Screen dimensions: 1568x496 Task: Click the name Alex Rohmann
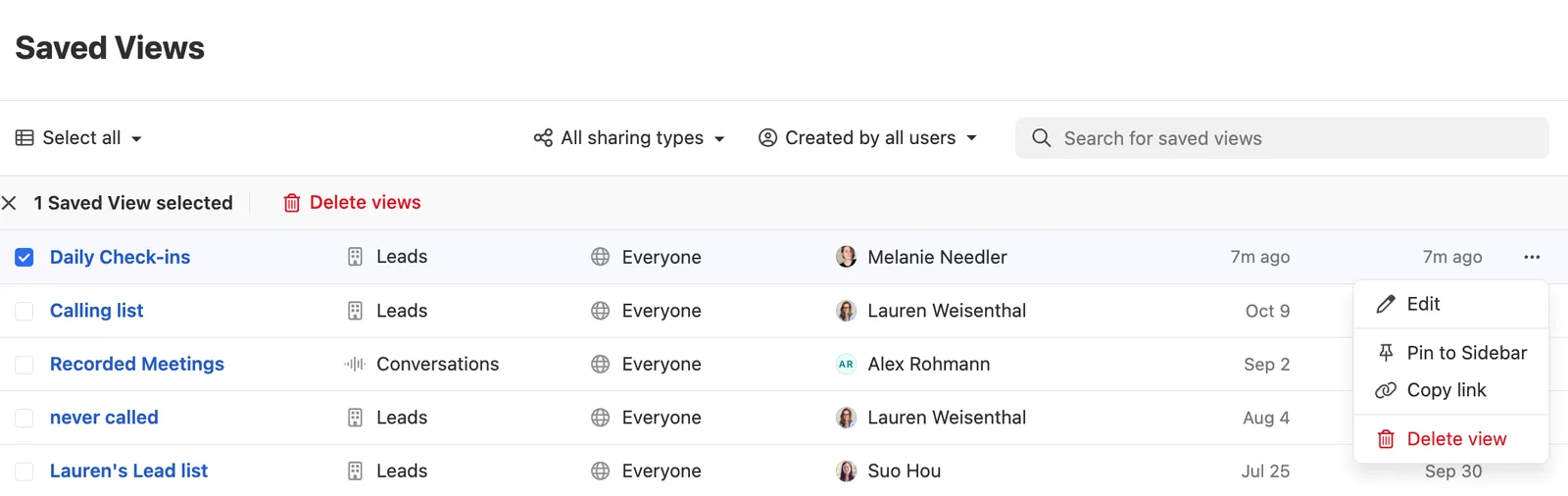(929, 364)
